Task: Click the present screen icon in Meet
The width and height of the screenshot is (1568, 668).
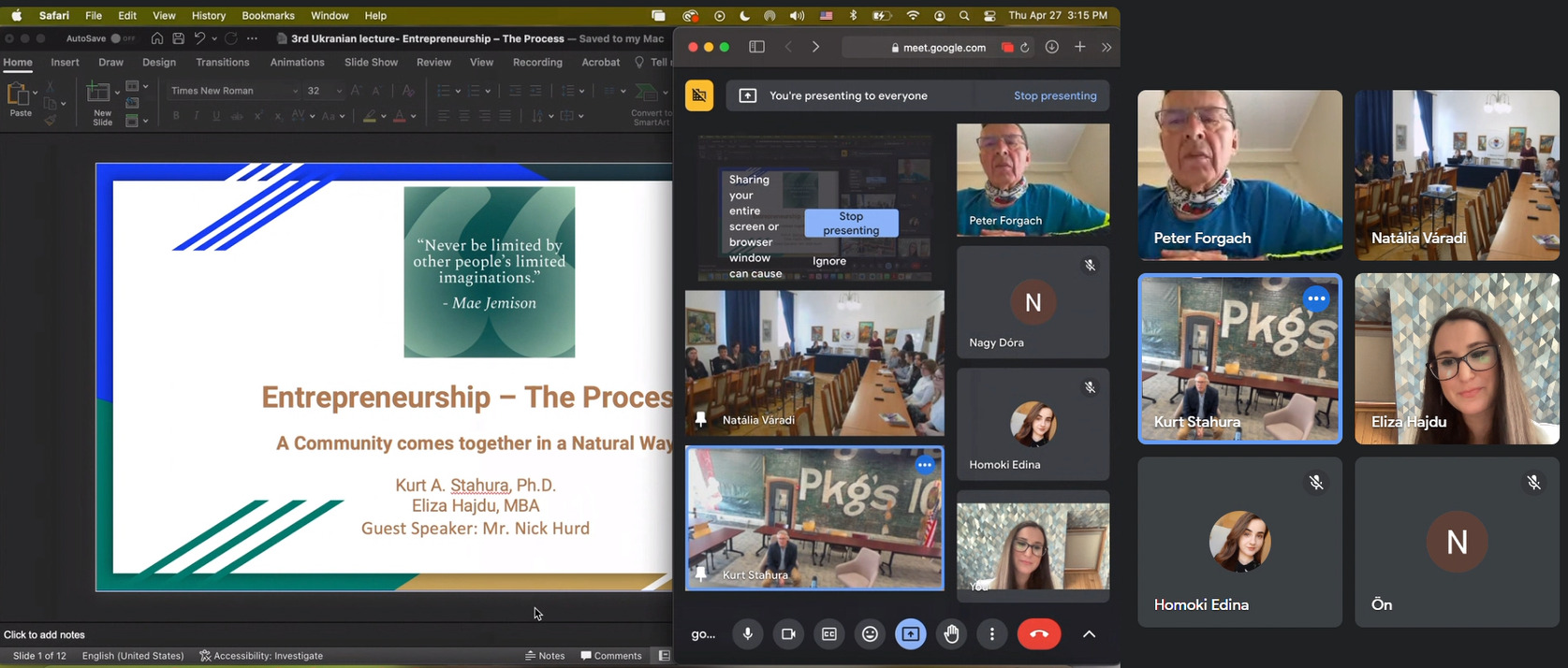Action: click(910, 634)
